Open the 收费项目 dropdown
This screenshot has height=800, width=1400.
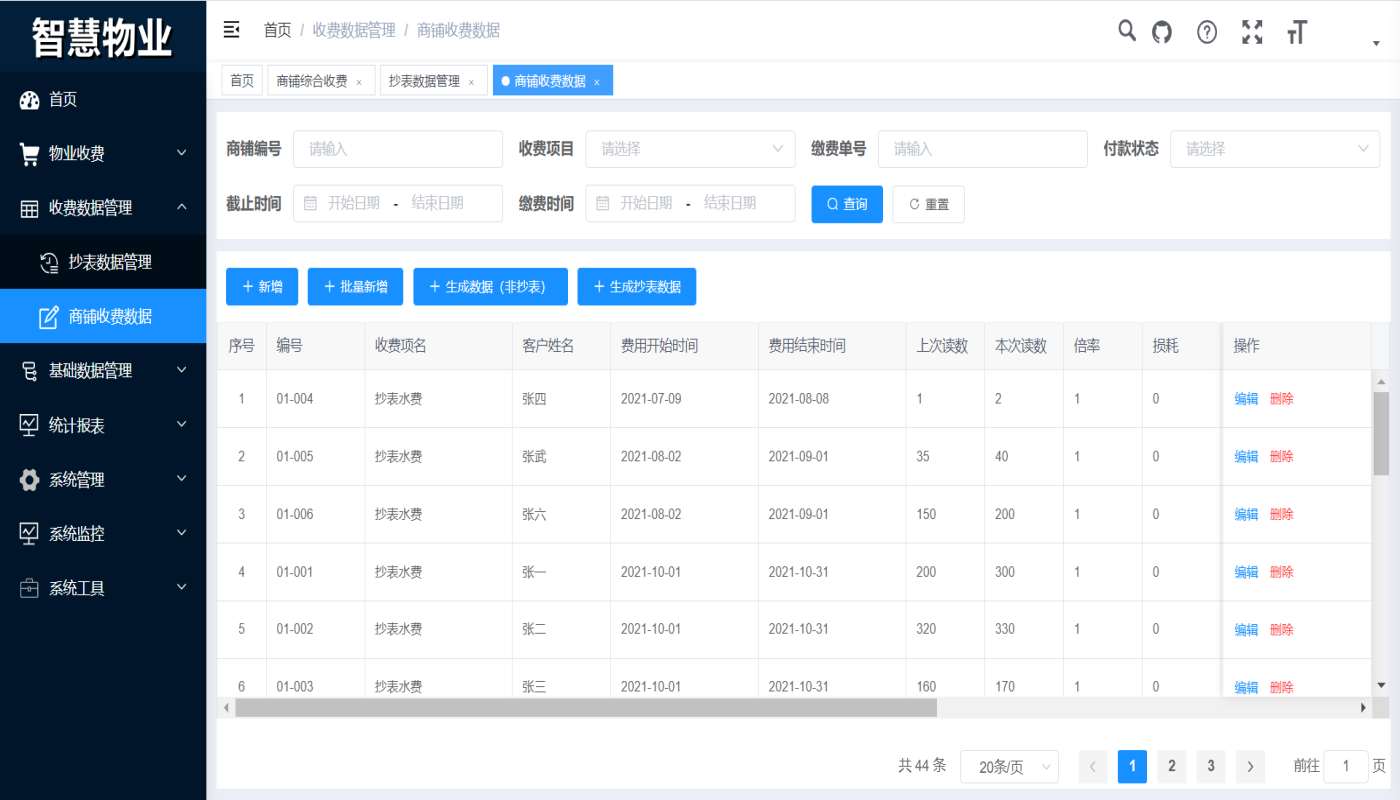click(x=690, y=149)
